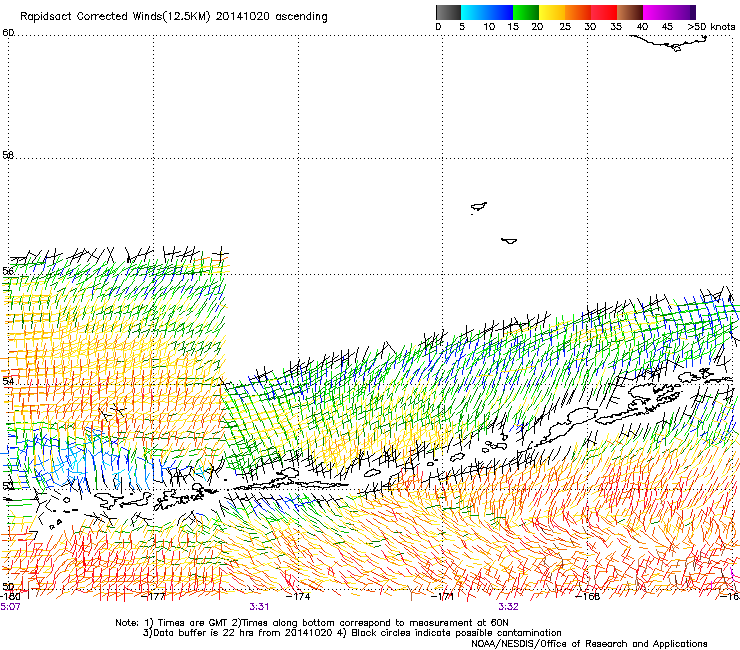Click the -177 longitude label

[x=154, y=596]
